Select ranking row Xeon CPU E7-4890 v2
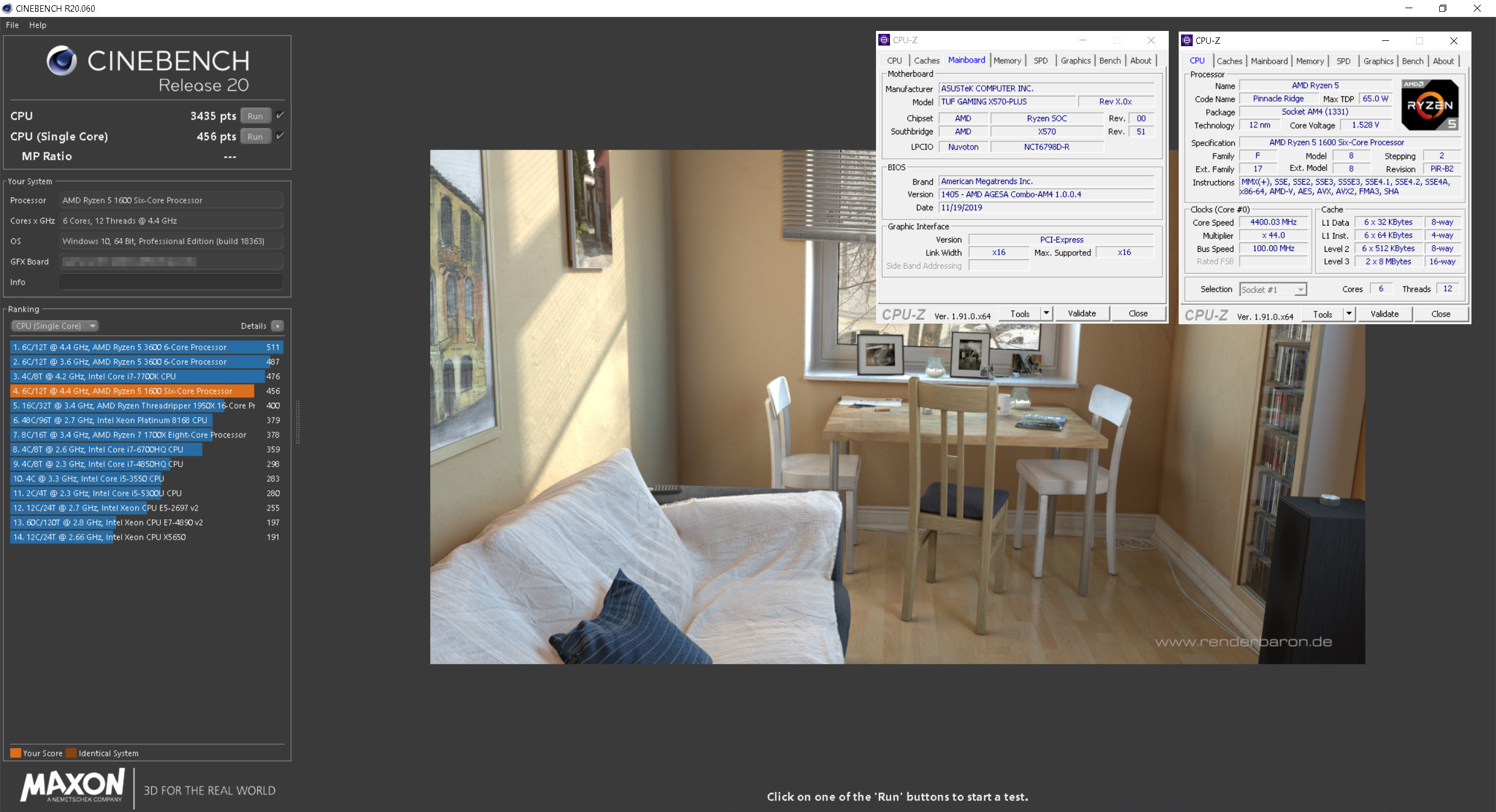1496x812 pixels. [146, 522]
